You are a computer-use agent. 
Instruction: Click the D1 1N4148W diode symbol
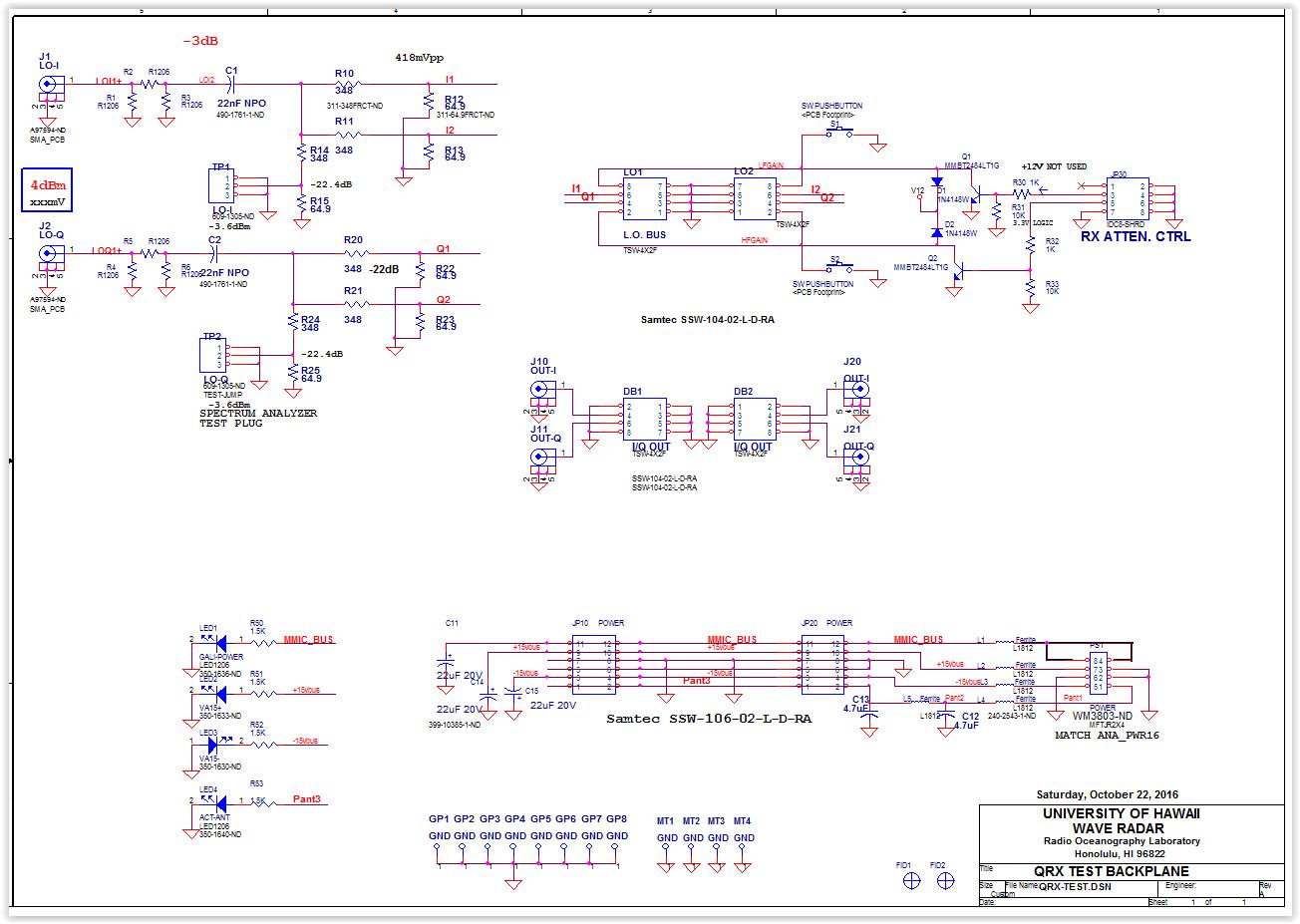936,183
